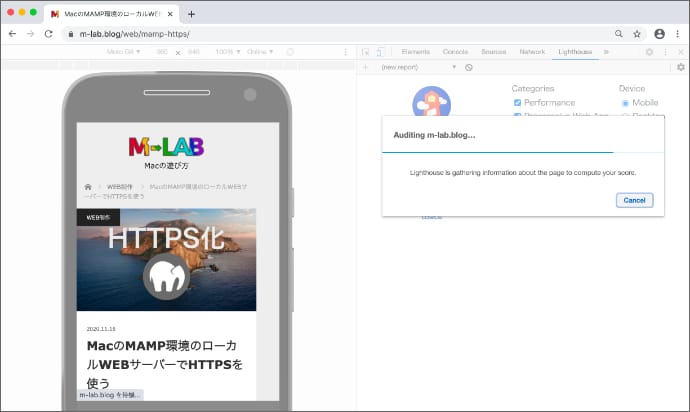Open the Moto G4 device dropdown
The height and width of the screenshot is (412, 690).
[x=123, y=51]
